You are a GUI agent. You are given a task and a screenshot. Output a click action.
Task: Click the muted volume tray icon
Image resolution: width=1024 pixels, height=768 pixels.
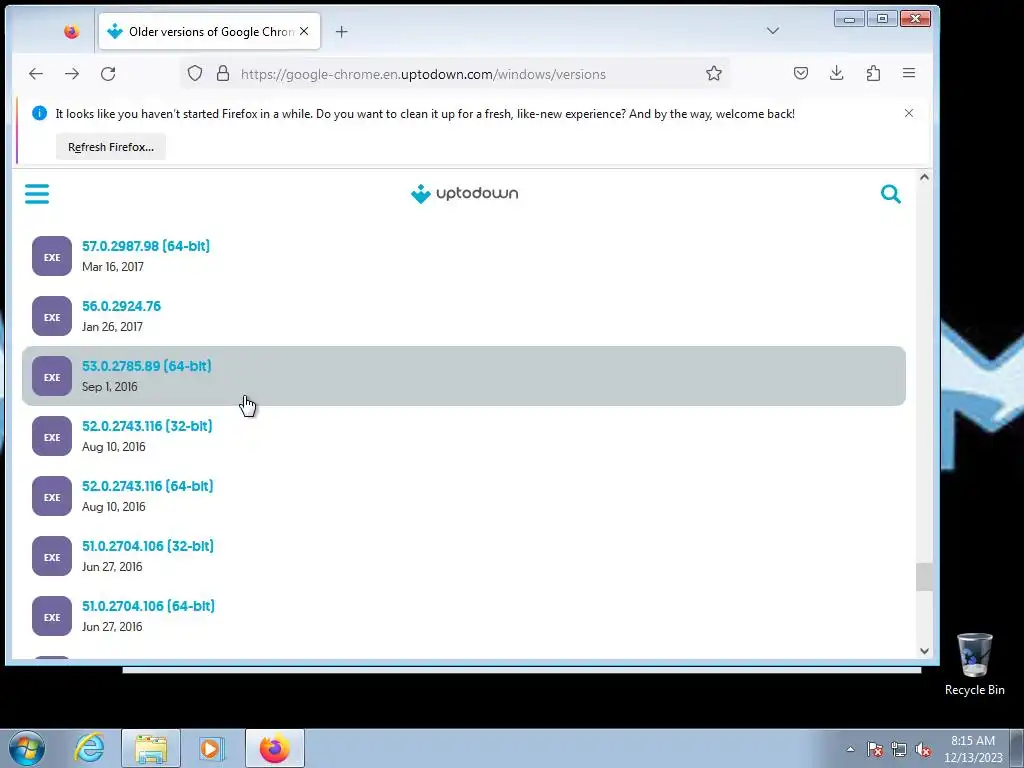tap(923, 749)
